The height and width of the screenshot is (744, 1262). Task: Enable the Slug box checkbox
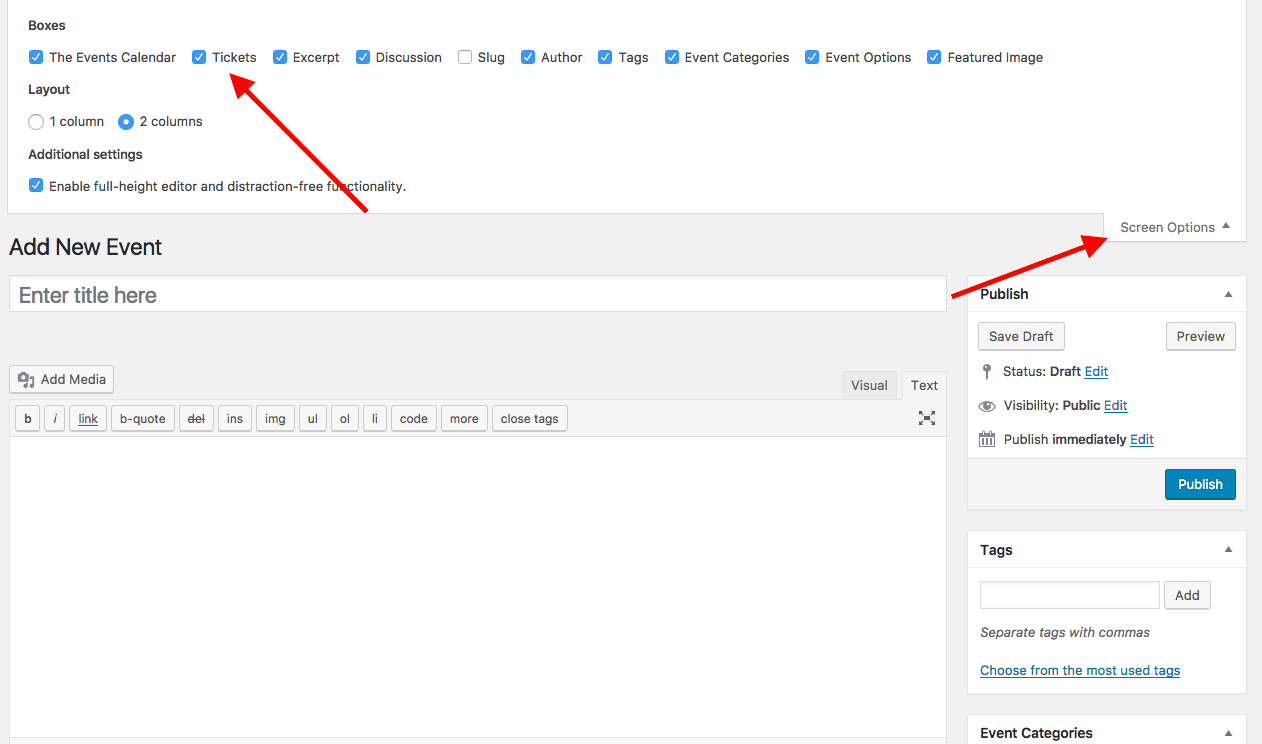tap(465, 57)
